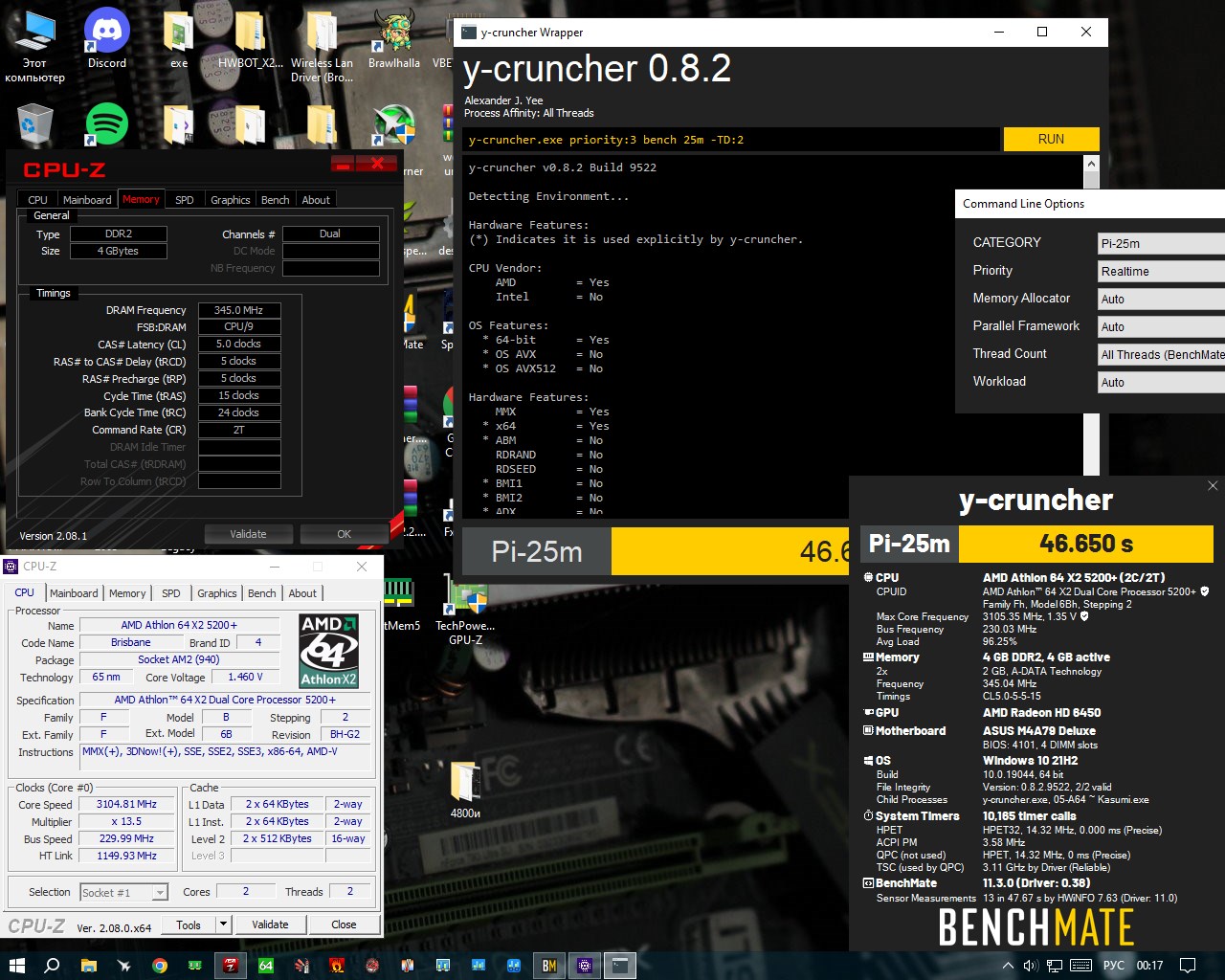Click Core Speed value 3104.81 MHz
This screenshot has height=980, width=1225.
[x=126, y=804]
